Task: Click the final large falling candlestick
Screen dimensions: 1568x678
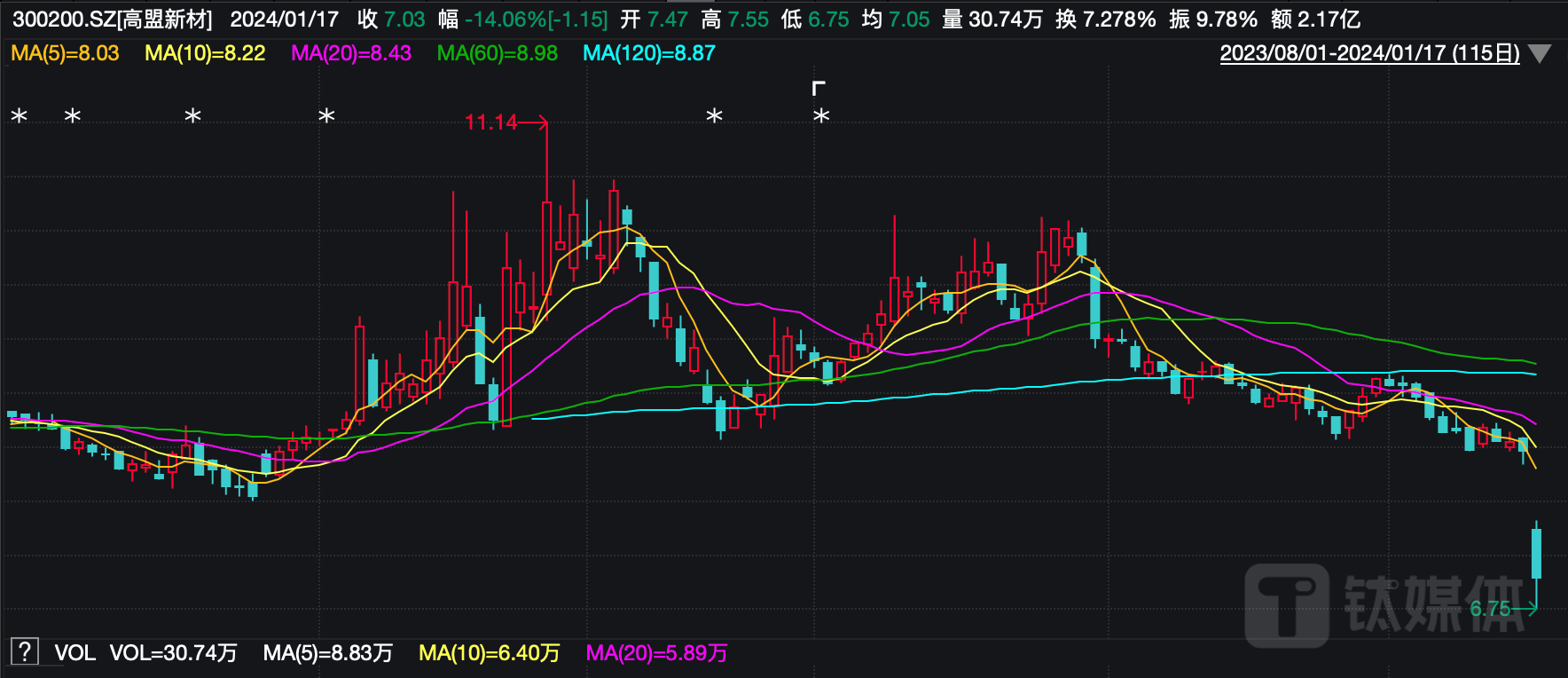Action: click(x=1536, y=553)
